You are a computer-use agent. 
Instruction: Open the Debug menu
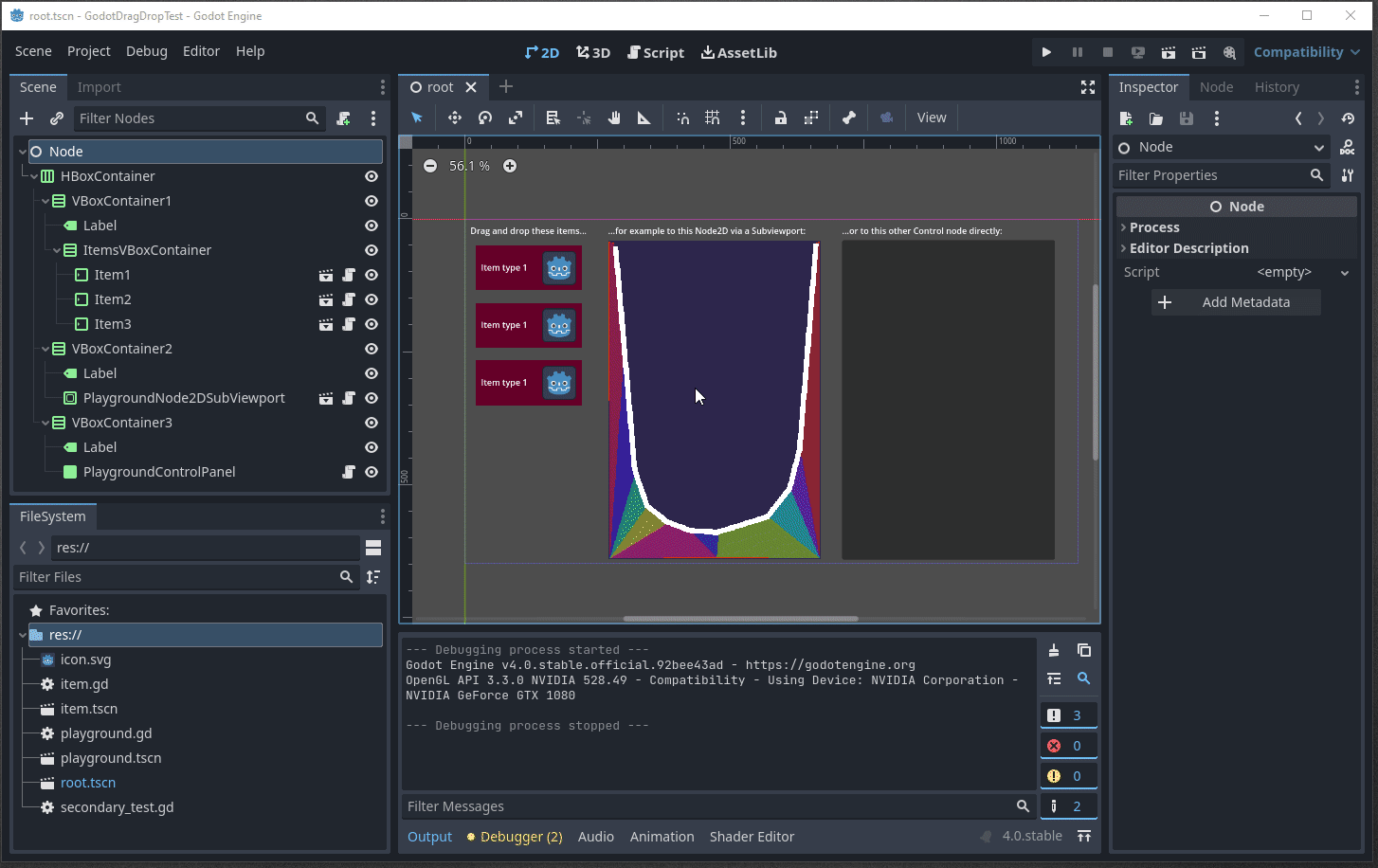point(146,51)
